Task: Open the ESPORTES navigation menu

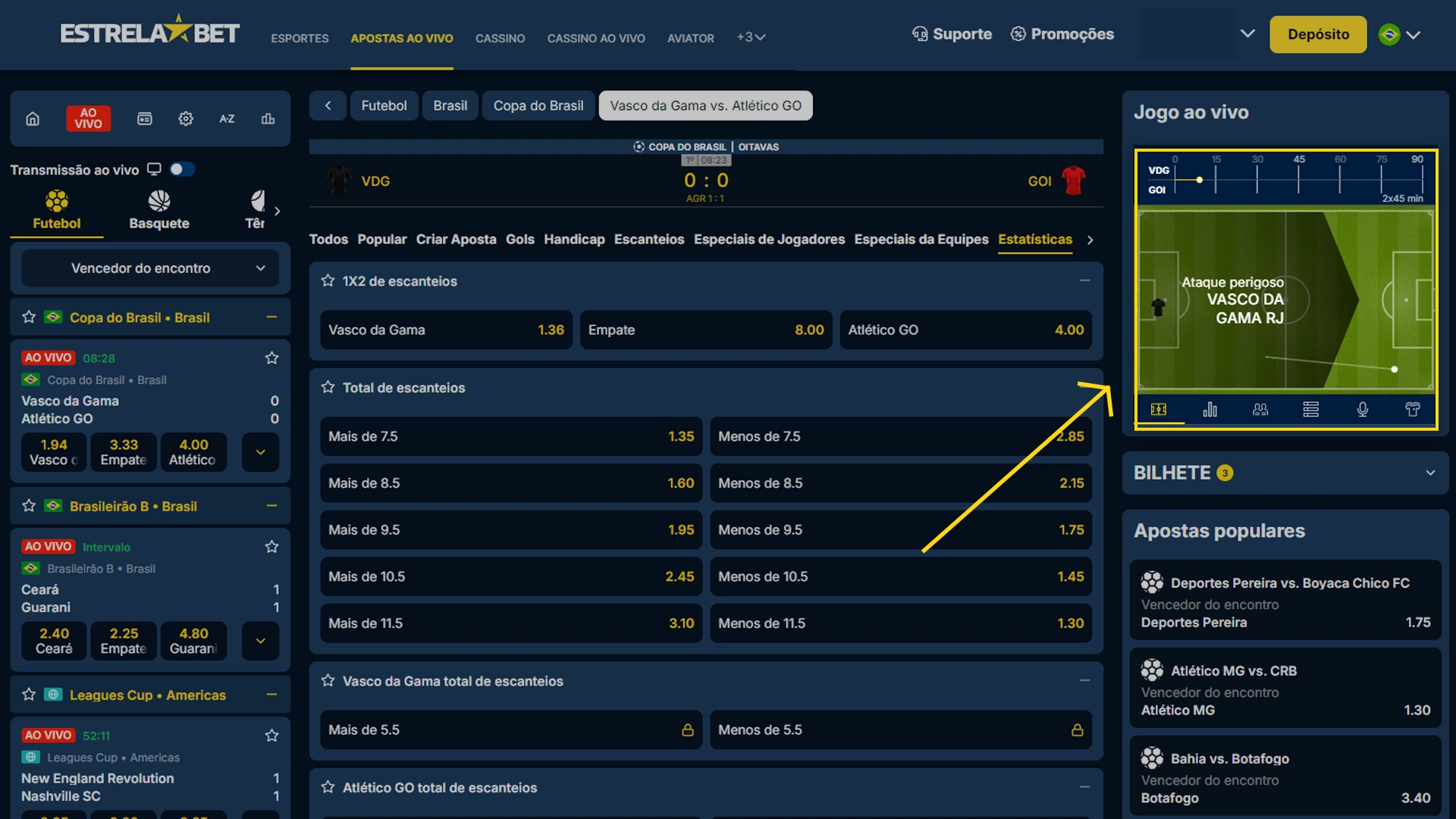Action: tap(300, 38)
